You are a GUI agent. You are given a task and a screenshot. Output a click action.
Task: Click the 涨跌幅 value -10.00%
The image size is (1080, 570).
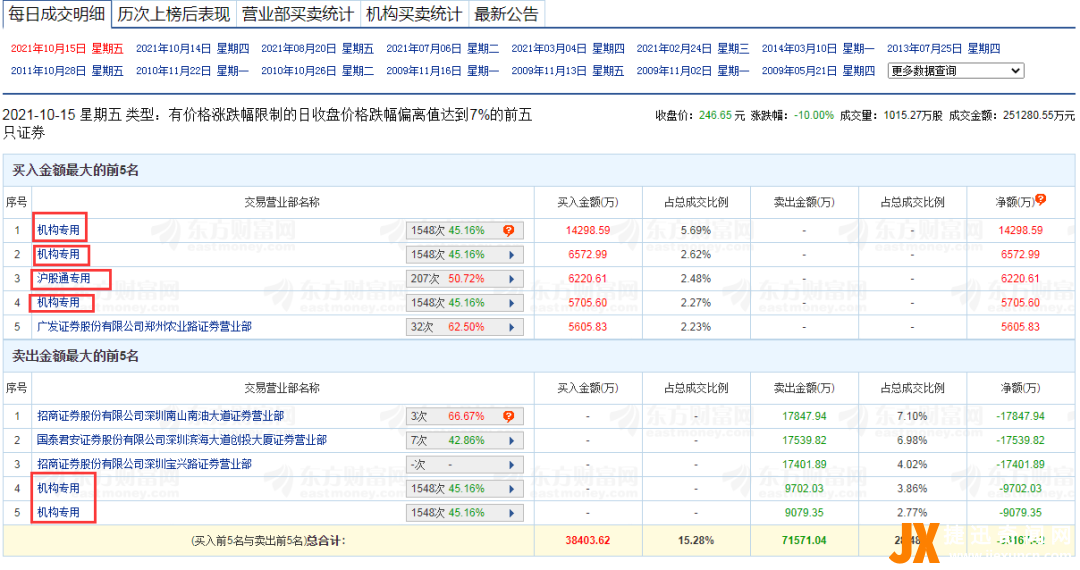(813, 116)
